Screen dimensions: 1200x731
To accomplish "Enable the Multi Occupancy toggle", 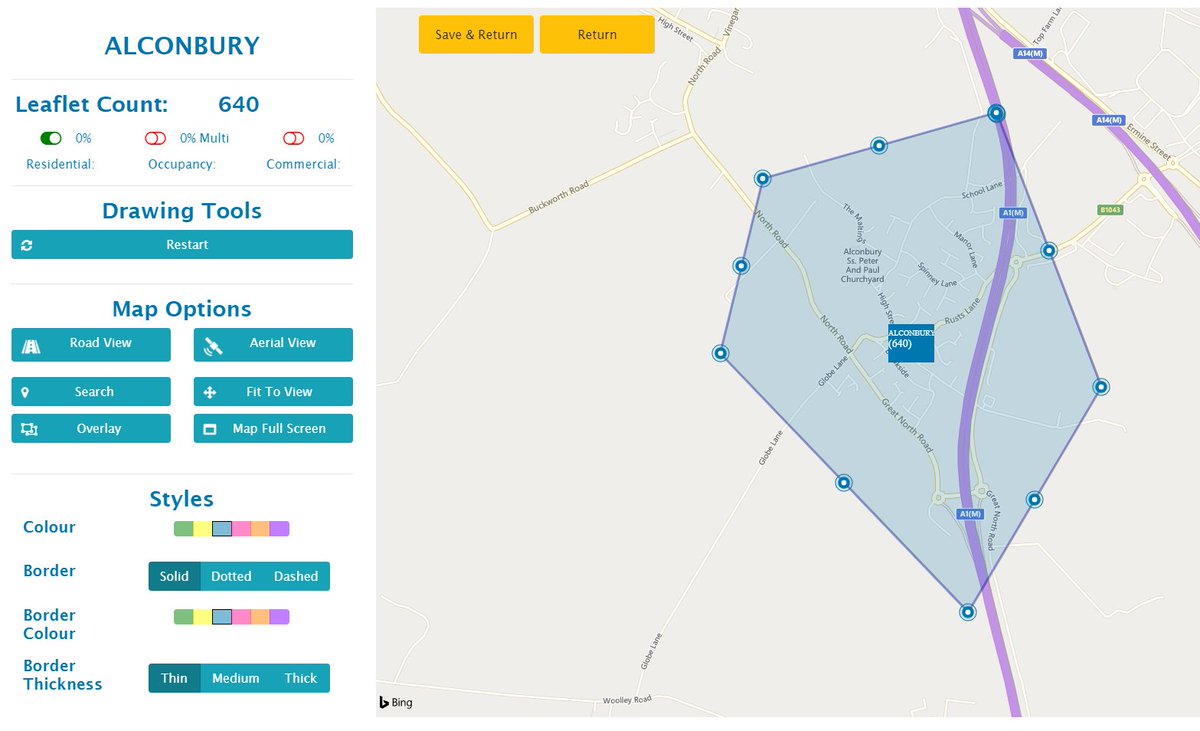I will pos(155,138).
